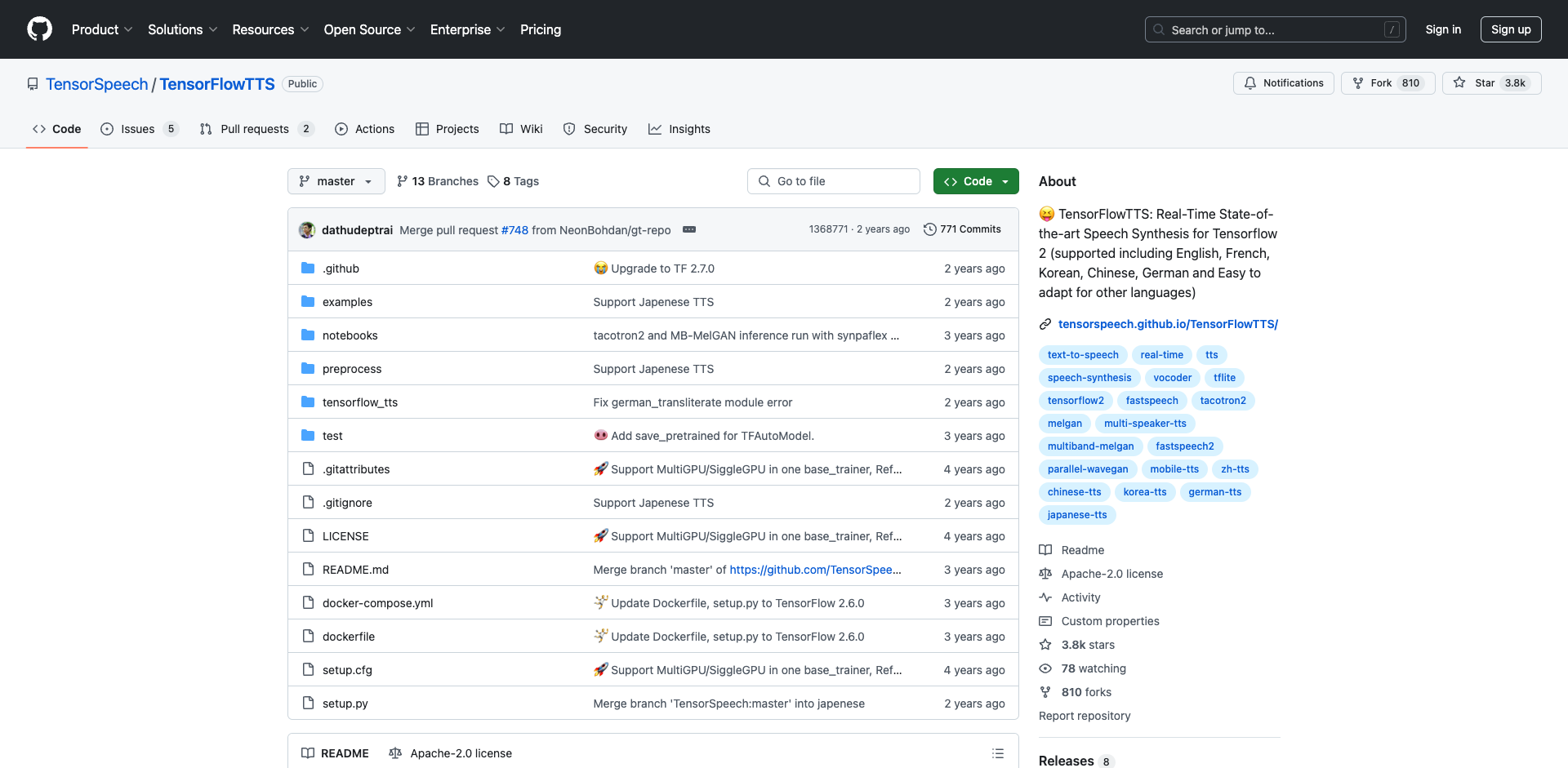Screen dimensions: 1568x768
Task: Click the GitHub logo icon
Action: click(x=39, y=29)
